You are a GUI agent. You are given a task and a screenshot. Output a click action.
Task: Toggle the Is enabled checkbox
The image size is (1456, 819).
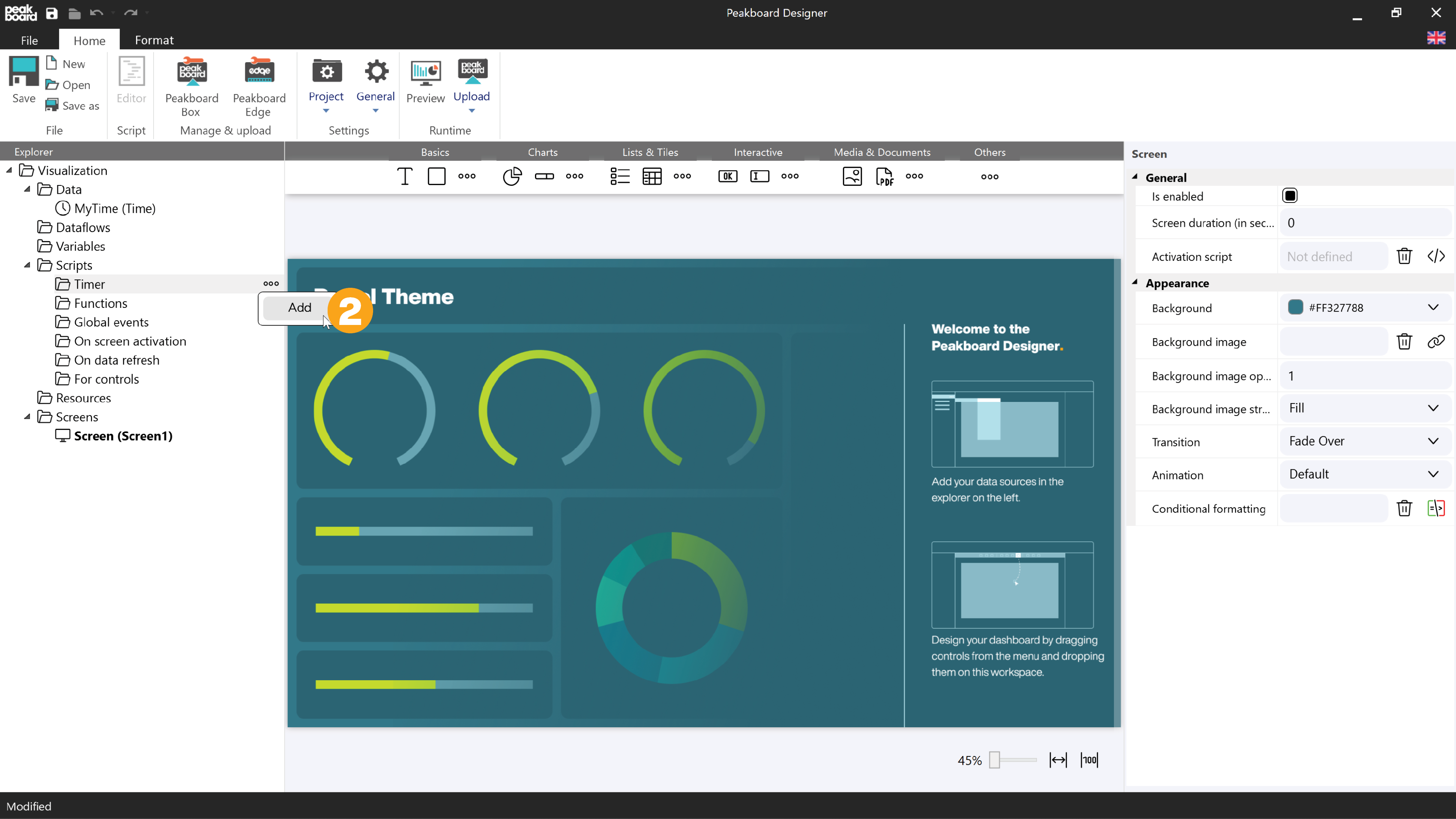pyautogui.click(x=1290, y=196)
